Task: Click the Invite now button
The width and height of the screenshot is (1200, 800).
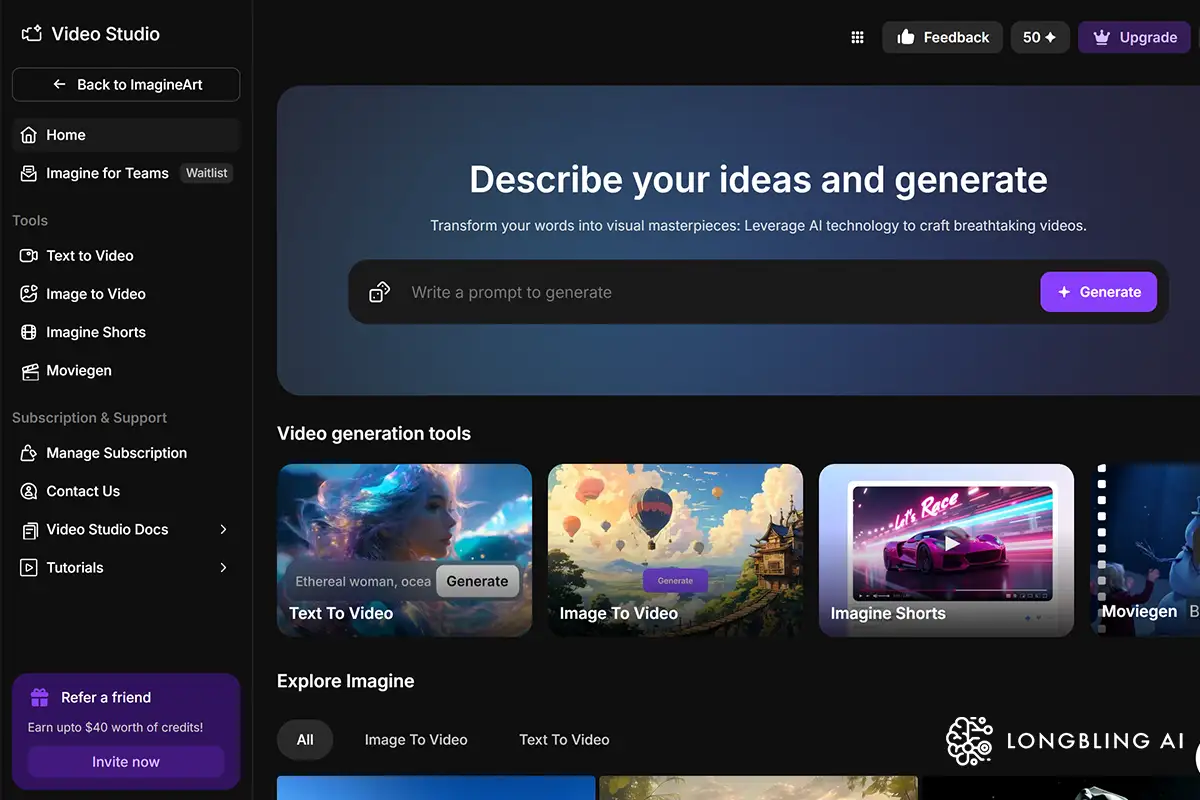Action: [126, 762]
